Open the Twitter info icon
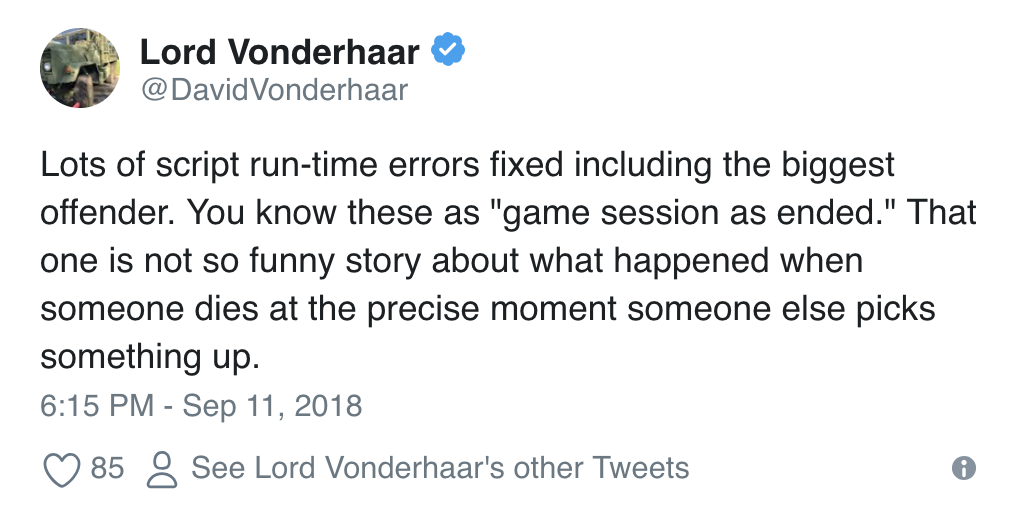This screenshot has width=1018, height=512. (963, 468)
